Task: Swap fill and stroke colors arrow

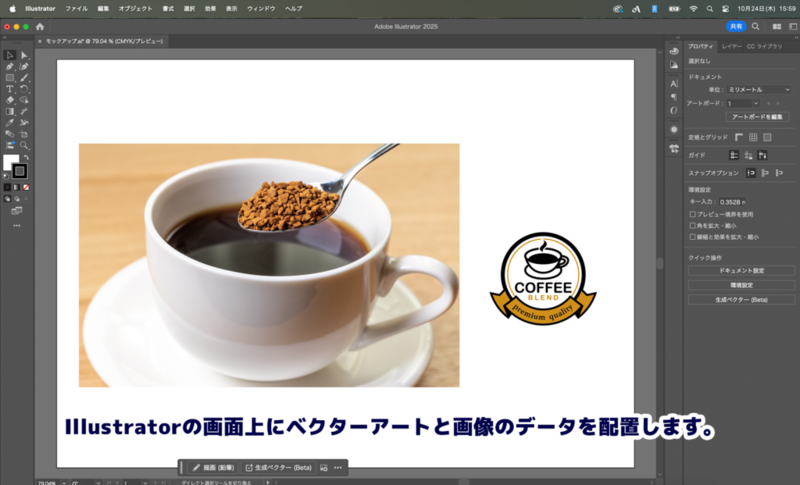Action: [26, 158]
